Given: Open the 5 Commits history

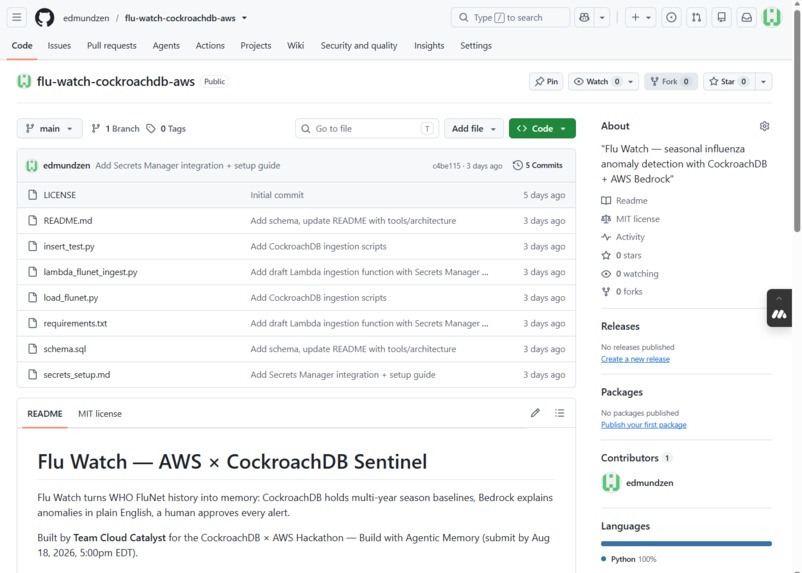Looking at the screenshot, I should click(538, 165).
